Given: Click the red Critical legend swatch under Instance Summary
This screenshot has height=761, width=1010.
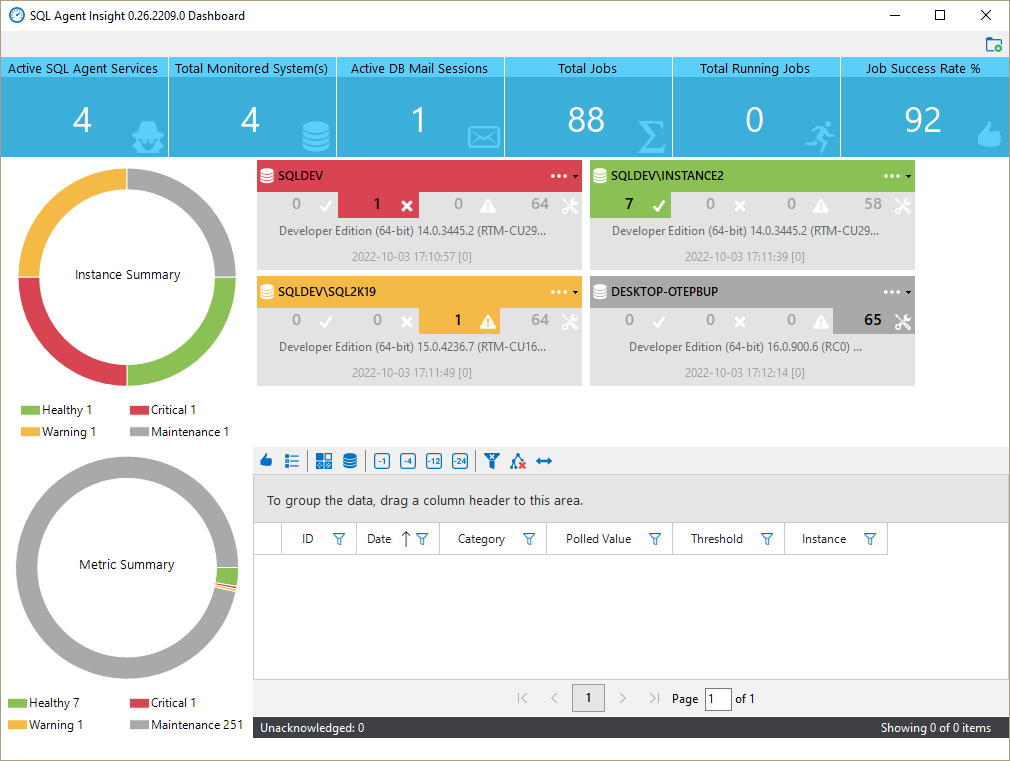Looking at the screenshot, I should click(x=139, y=410).
